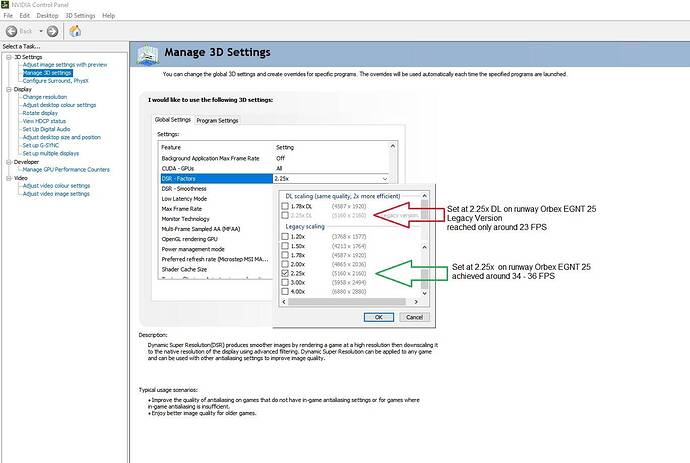The height and width of the screenshot is (463, 690).
Task: Click the Back arrow icon in toolbar
Action: pyautogui.click(x=12, y=31)
